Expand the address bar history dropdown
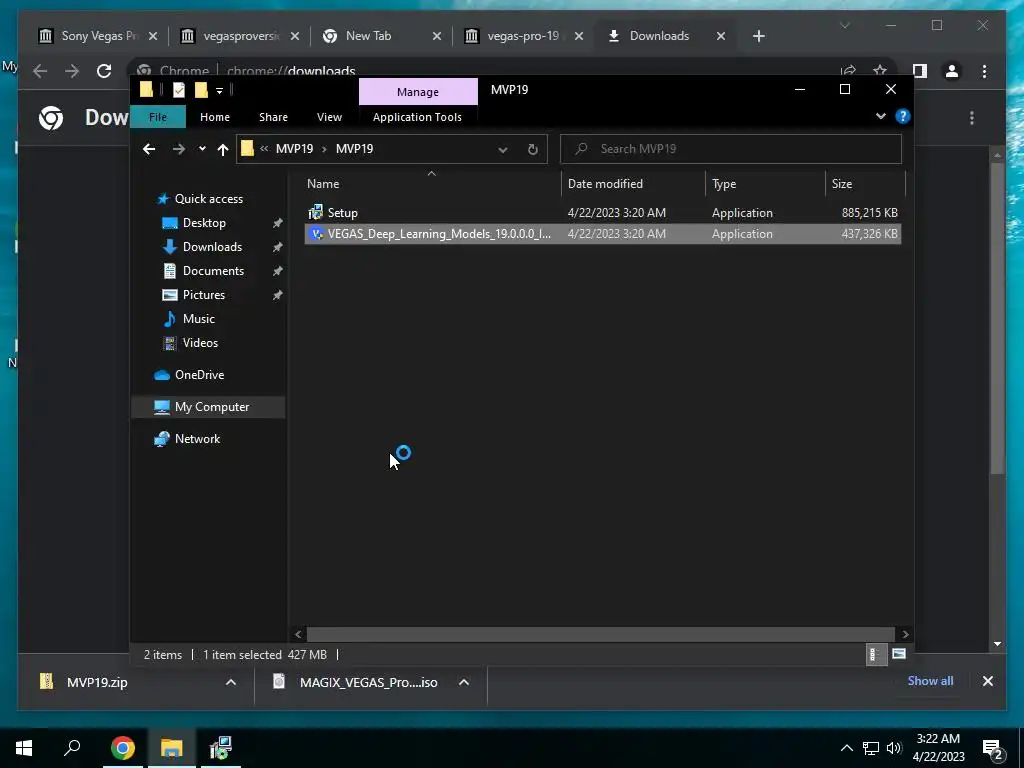 tap(503, 150)
